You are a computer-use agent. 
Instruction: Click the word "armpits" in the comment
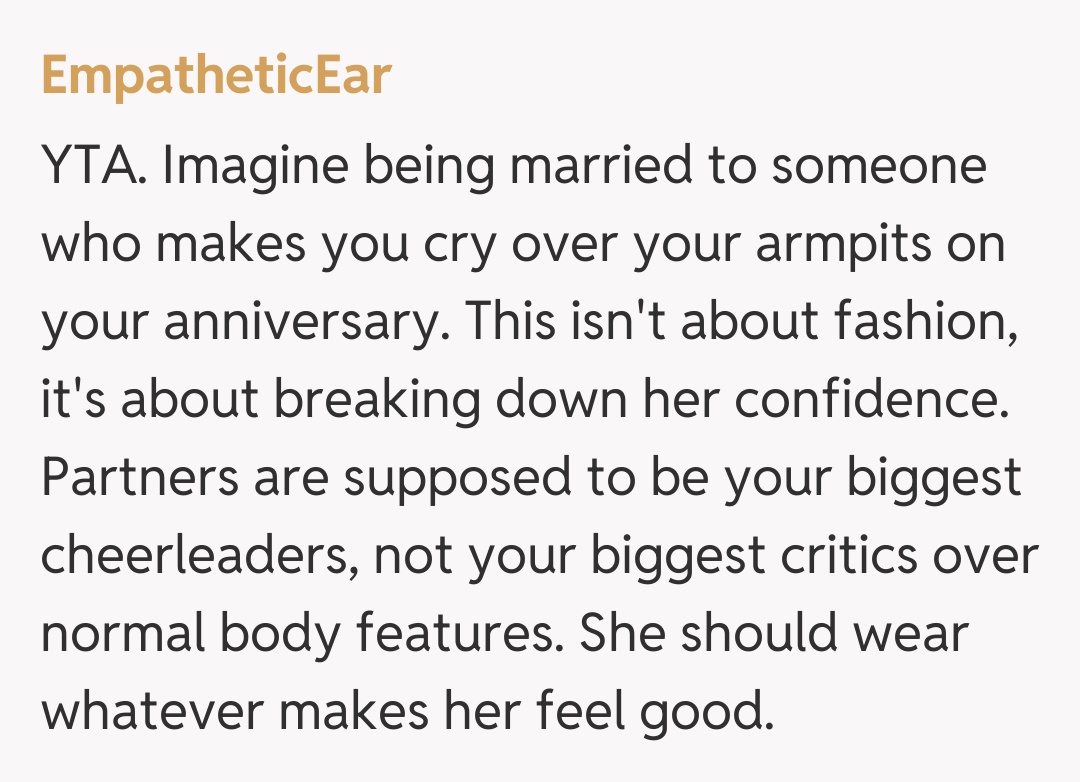pyautogui.click(x=835, y=246)
